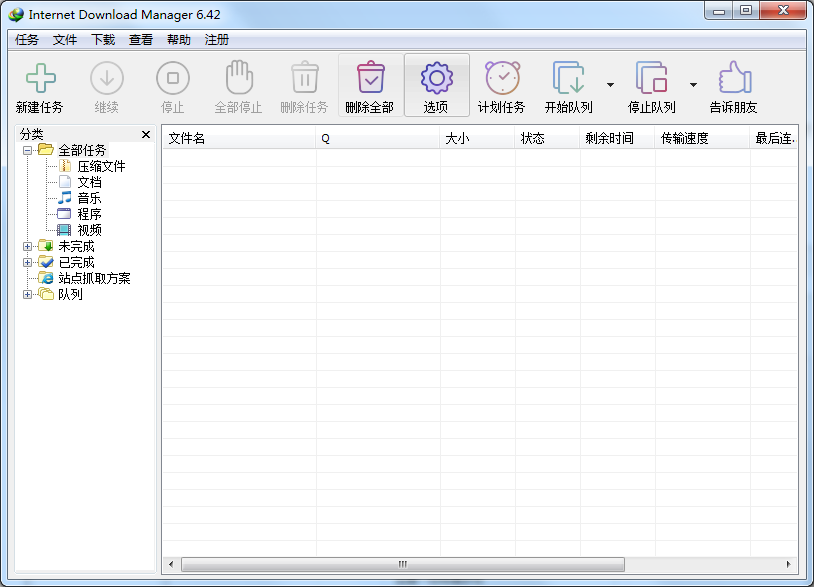This screenshot has height=587, width=814.
Task: Click the 新建任务 (new task) plus icon
Action: 40,78
